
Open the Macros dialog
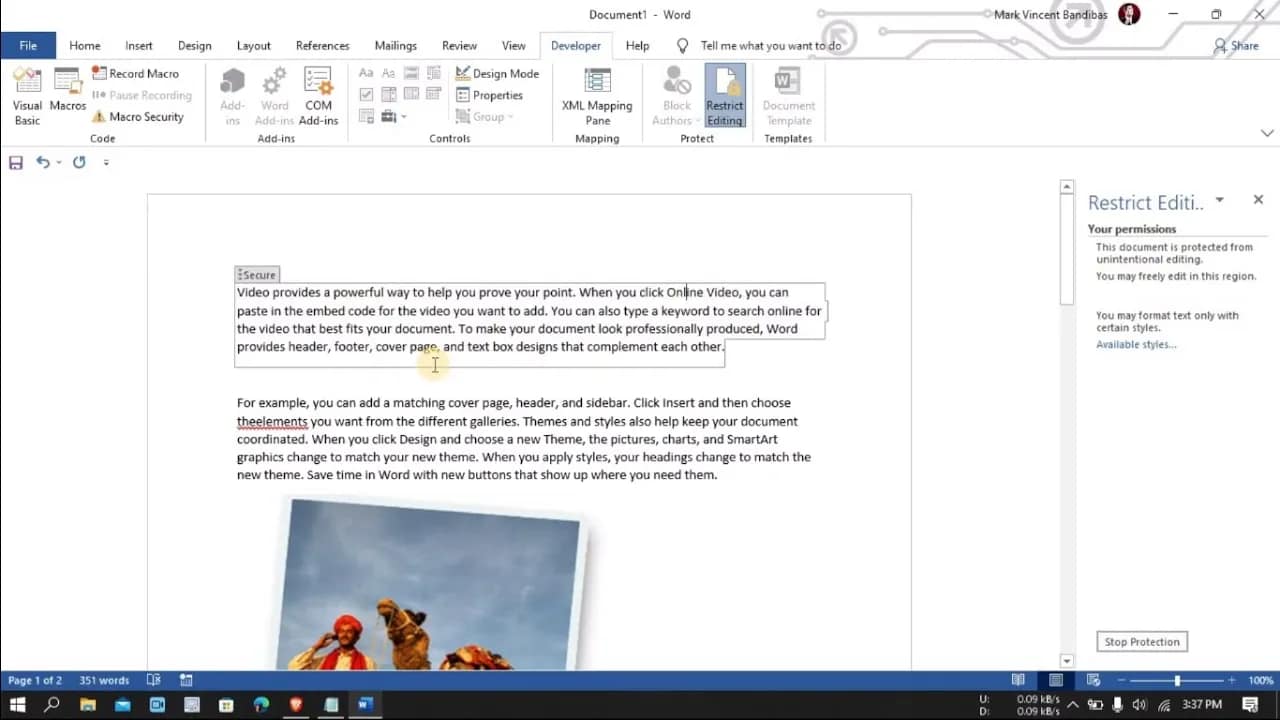(x=67, y=95)
